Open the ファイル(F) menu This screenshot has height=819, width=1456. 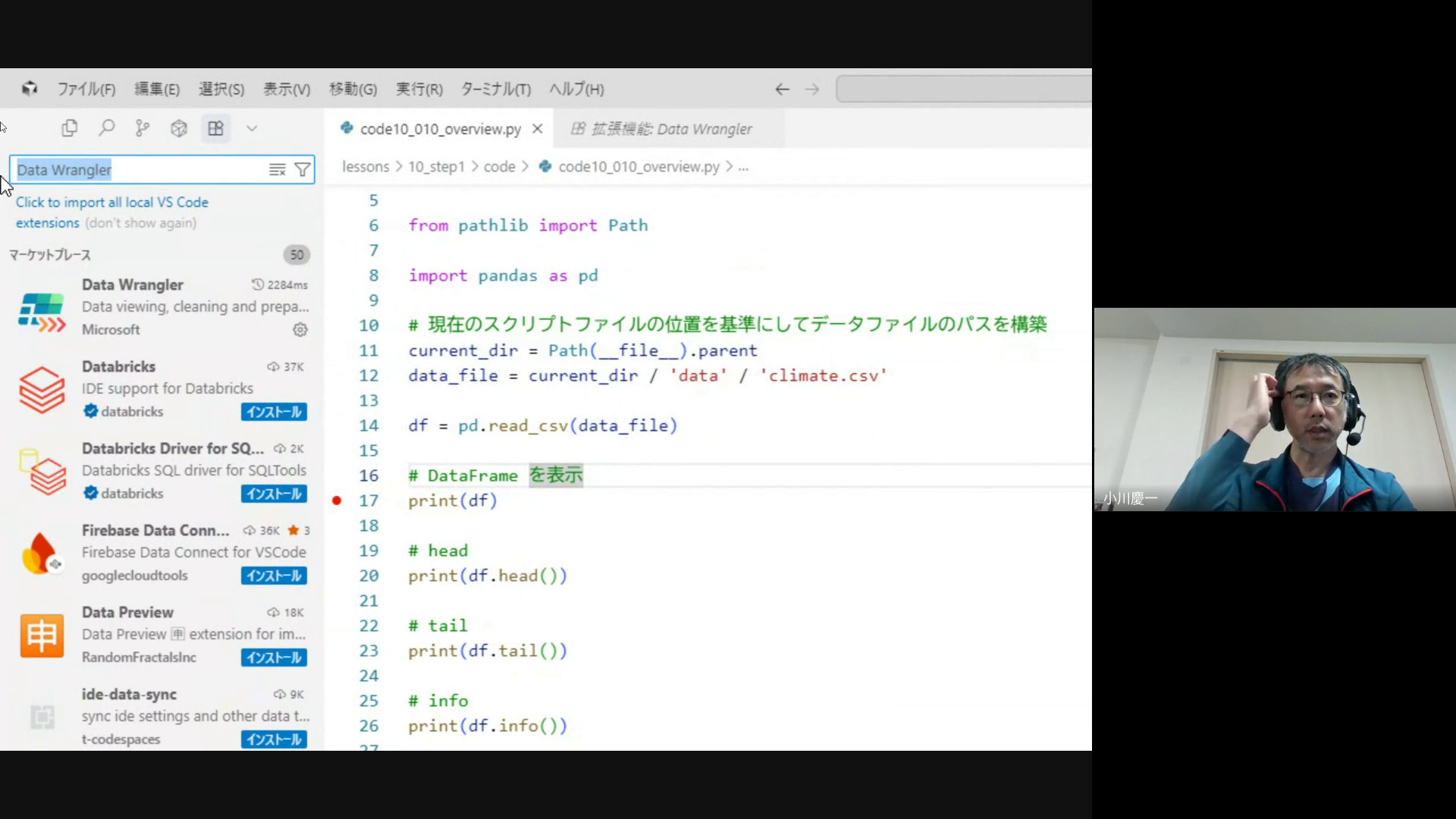click(86, 89)
